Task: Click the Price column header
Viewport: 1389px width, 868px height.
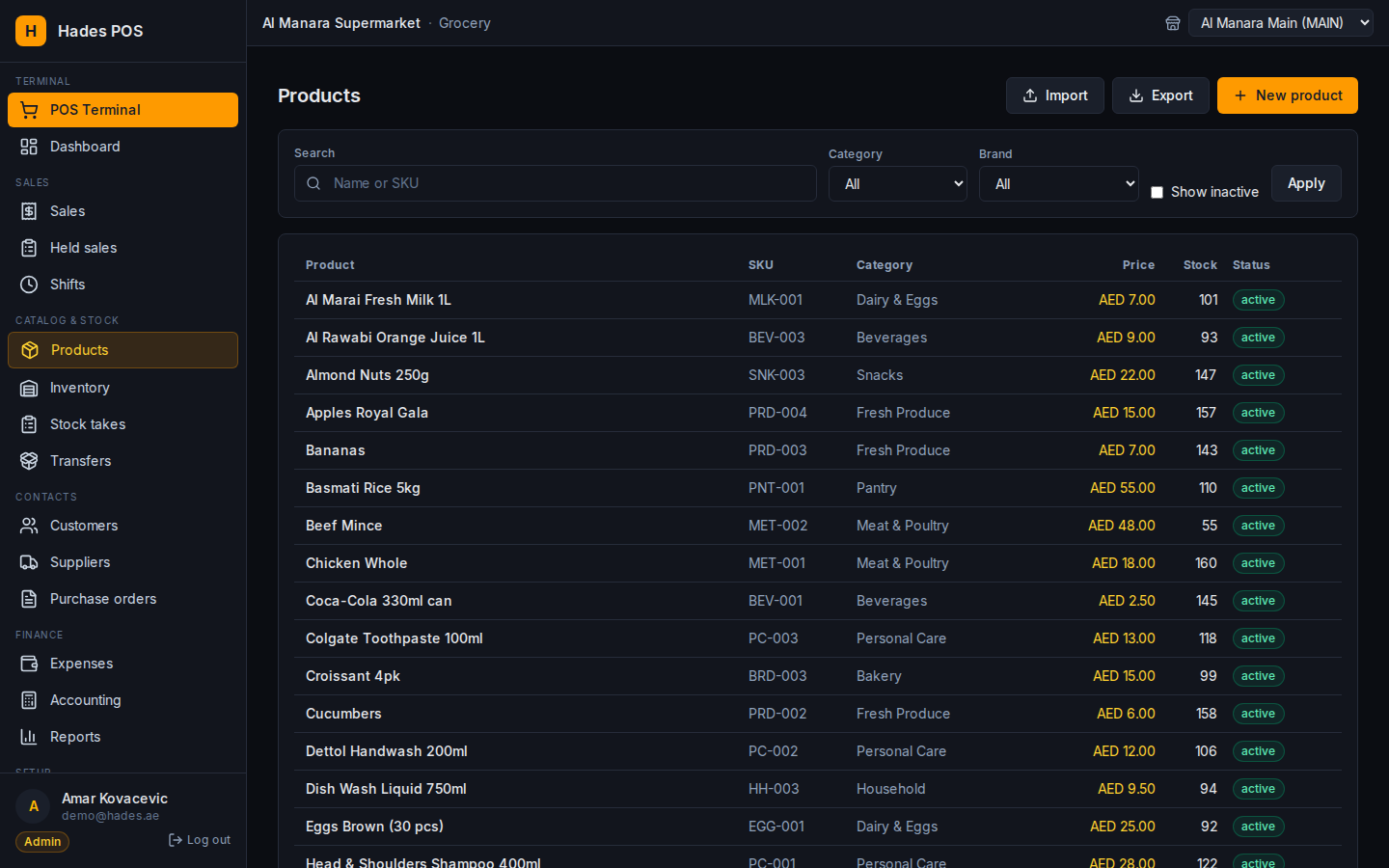Action: coord(1138,265)
